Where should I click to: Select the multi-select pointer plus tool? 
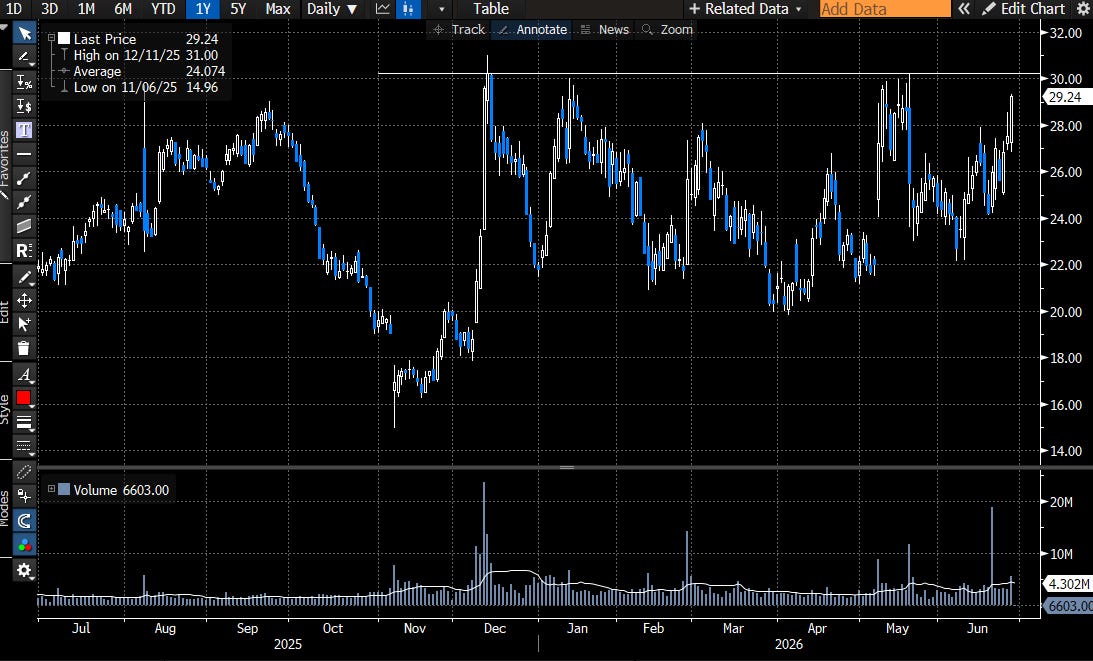24,324
